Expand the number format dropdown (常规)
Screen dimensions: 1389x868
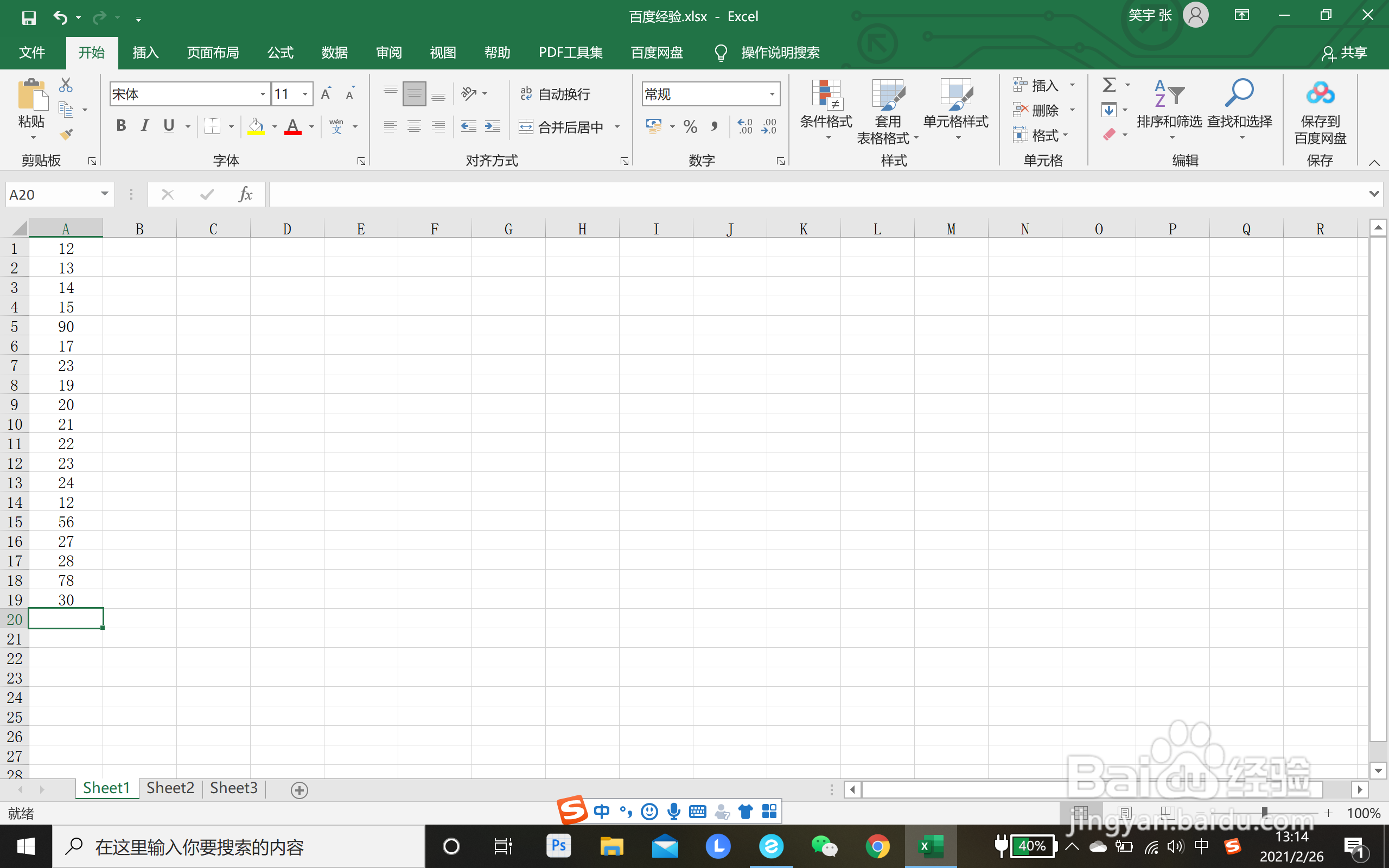click(772, 94)
